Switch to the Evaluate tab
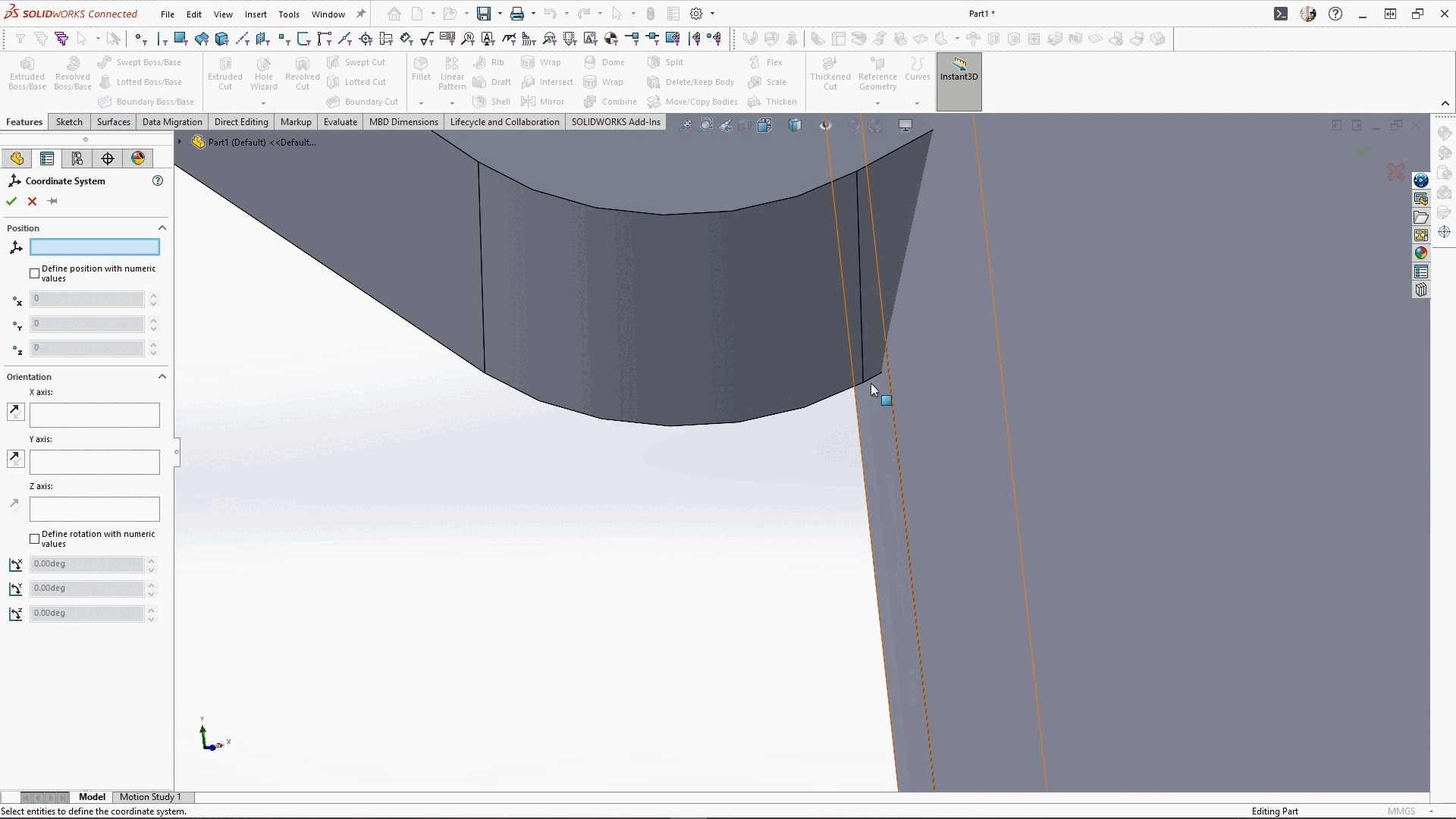The width and height of the screenshot is (1456, 819). tap(340, 122)
